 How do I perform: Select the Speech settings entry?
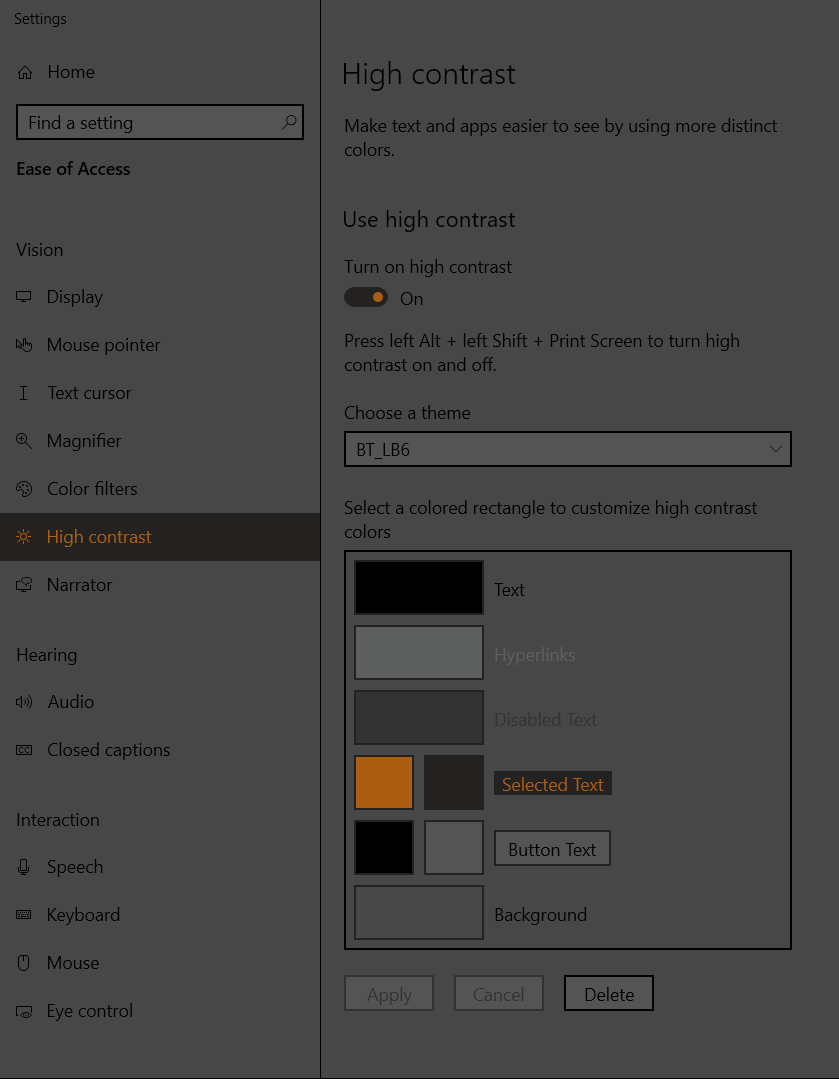75,867
